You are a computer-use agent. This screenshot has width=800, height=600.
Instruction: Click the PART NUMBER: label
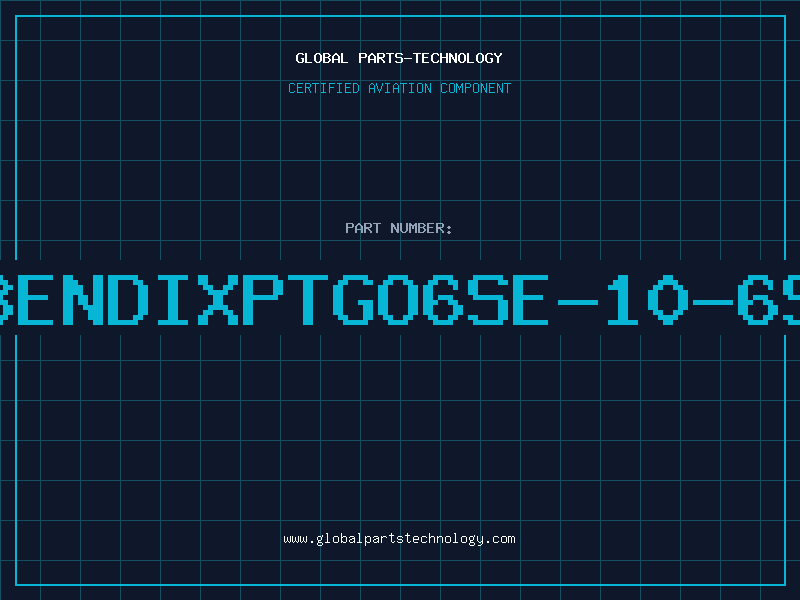tap(399, 228)
